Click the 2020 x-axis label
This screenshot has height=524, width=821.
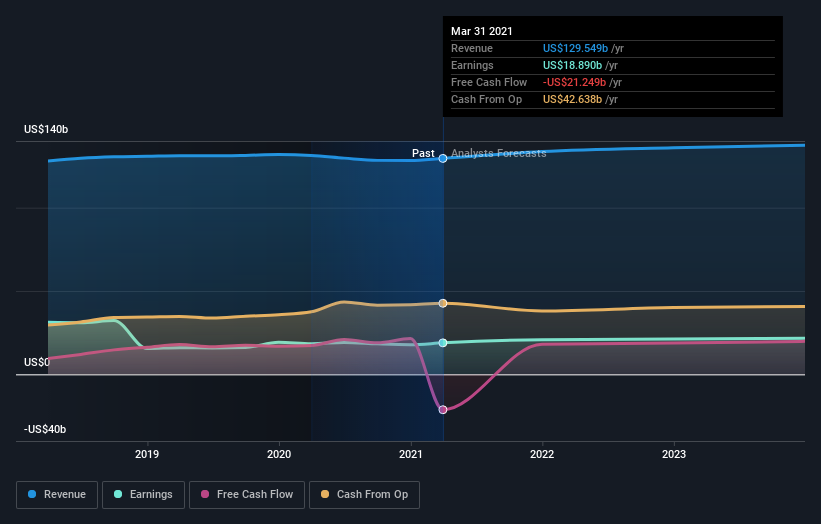tap(279, 454)
